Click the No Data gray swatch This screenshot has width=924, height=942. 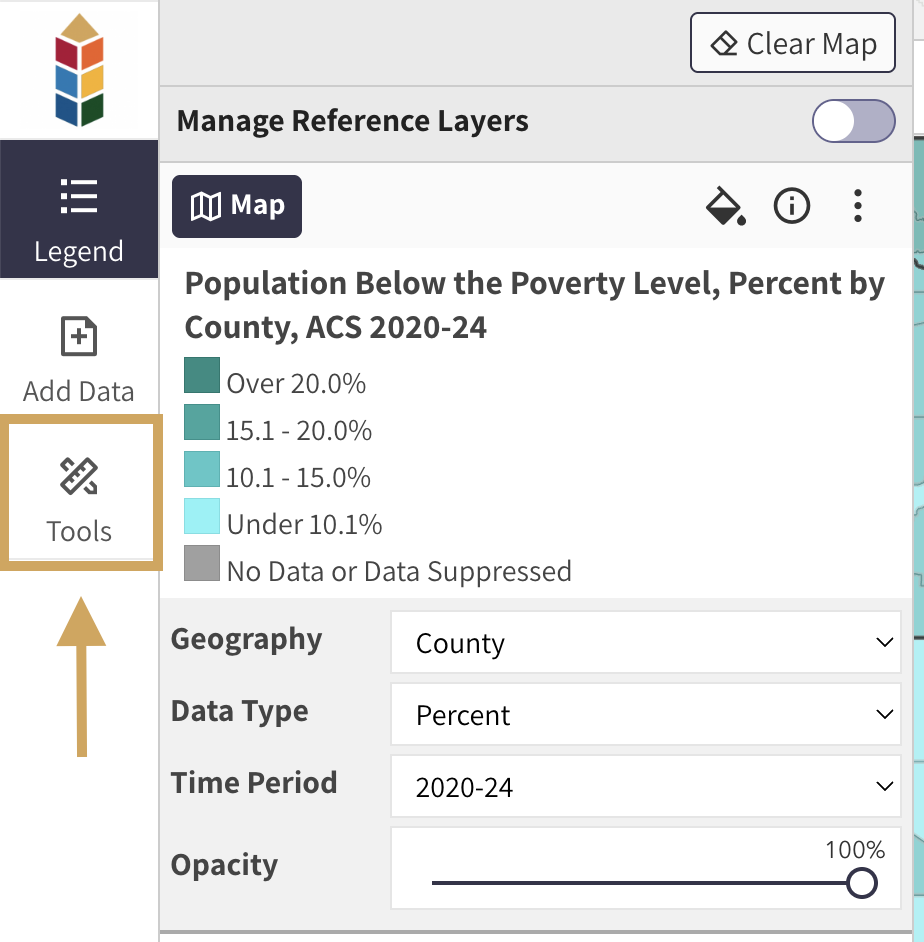click(x=202, y=563)
